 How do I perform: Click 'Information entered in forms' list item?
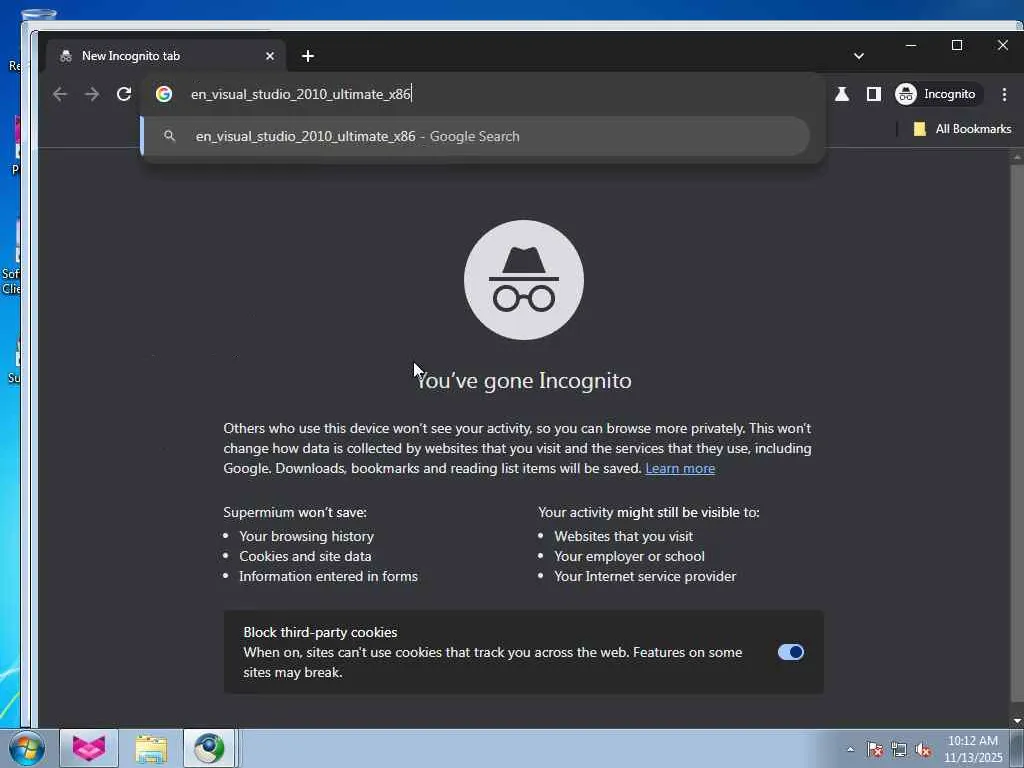pos(328,576)
